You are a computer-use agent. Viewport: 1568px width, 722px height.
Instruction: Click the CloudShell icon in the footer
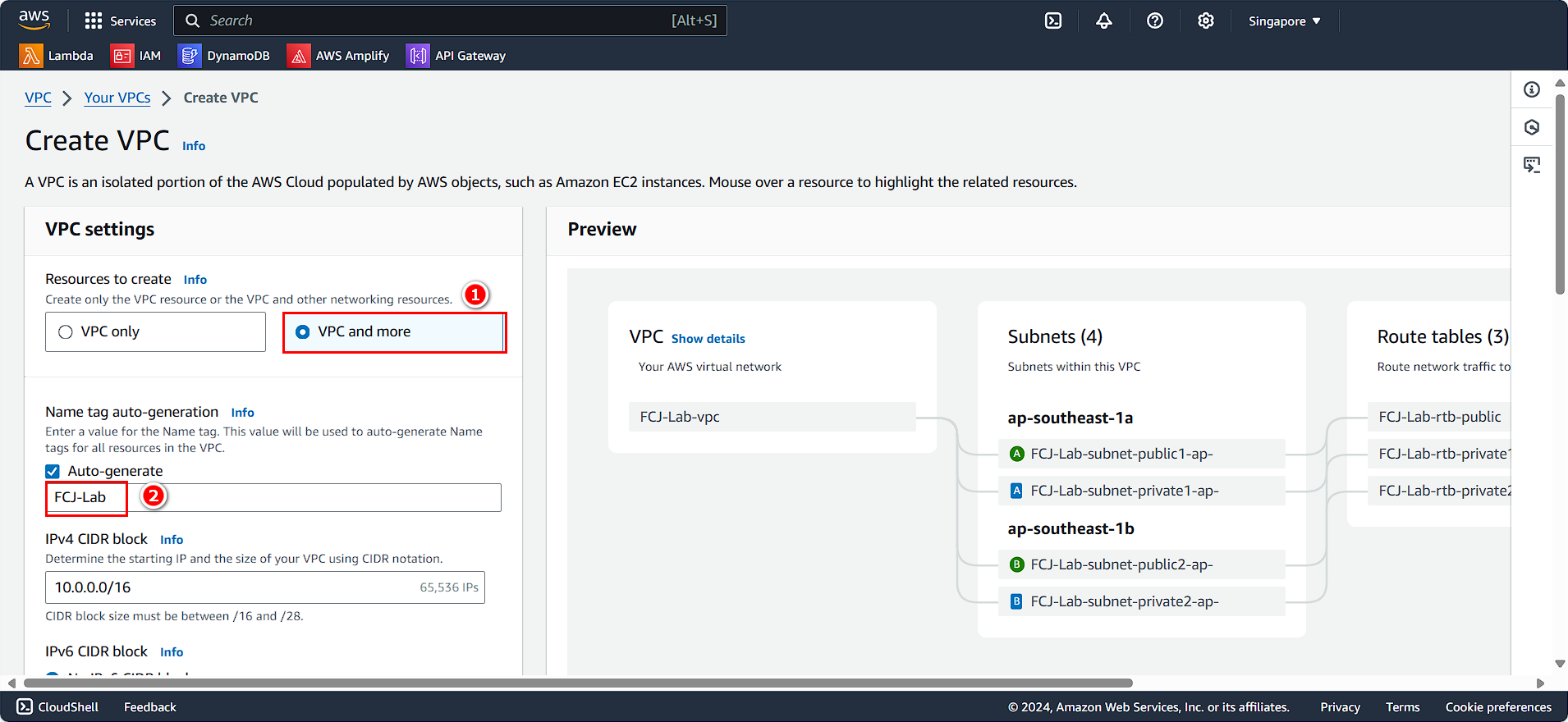[x=25, y=706]
